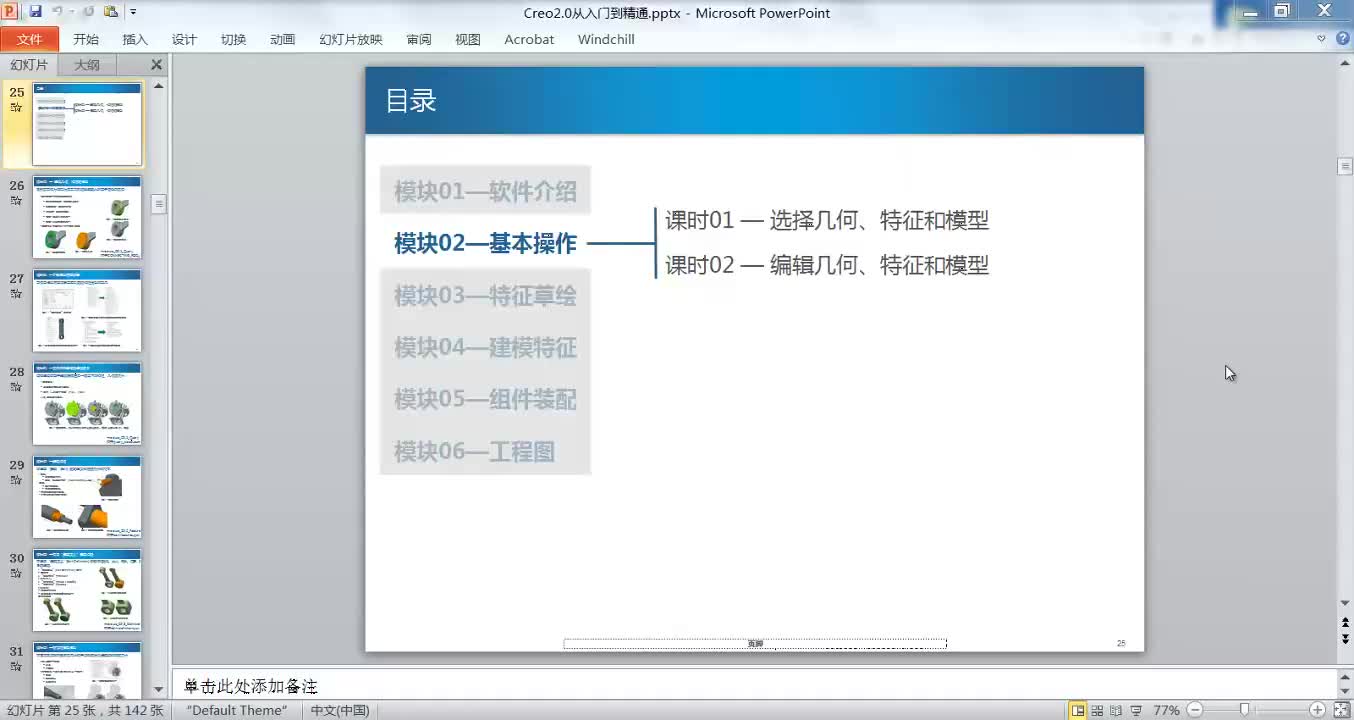Click the paste clipboard icon in quick access toolbar
The image size is (1354, 720).
tap(111, 12)
